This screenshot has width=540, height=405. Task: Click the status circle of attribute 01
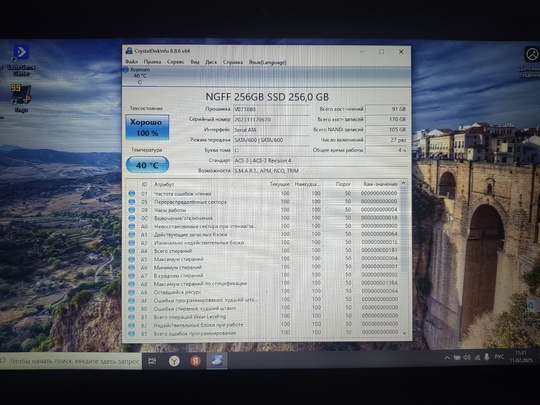132,194
